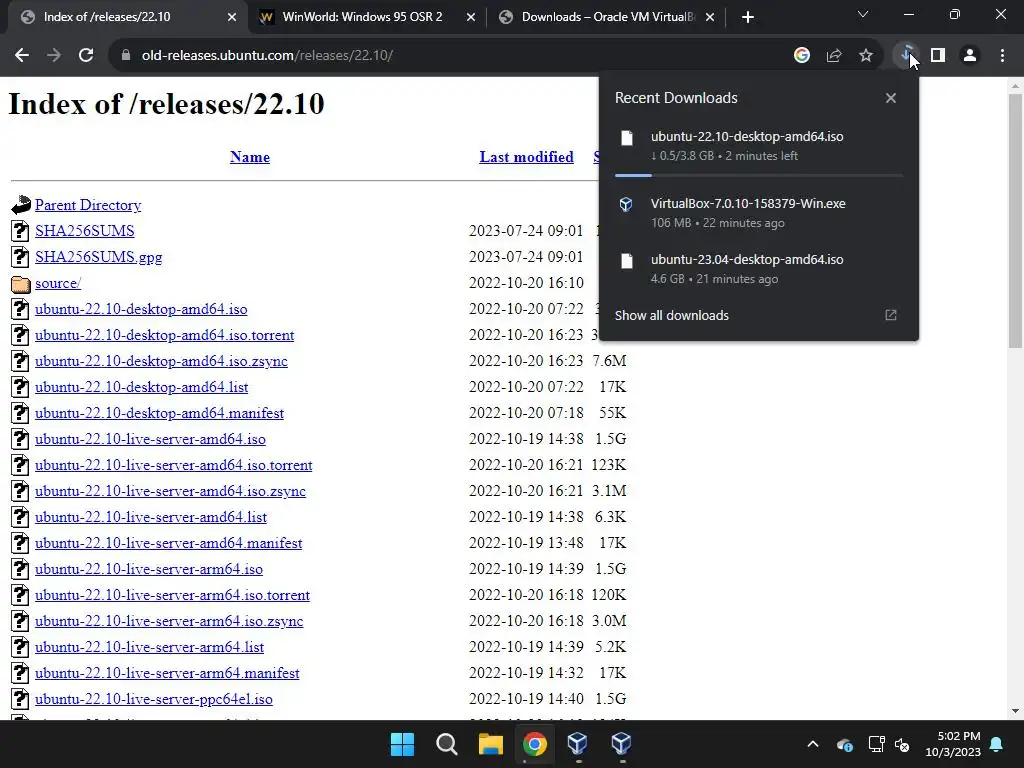Open the Parent Directory link
The width and height of the screenshot is (1024, 768).
[x=88, y=205]
